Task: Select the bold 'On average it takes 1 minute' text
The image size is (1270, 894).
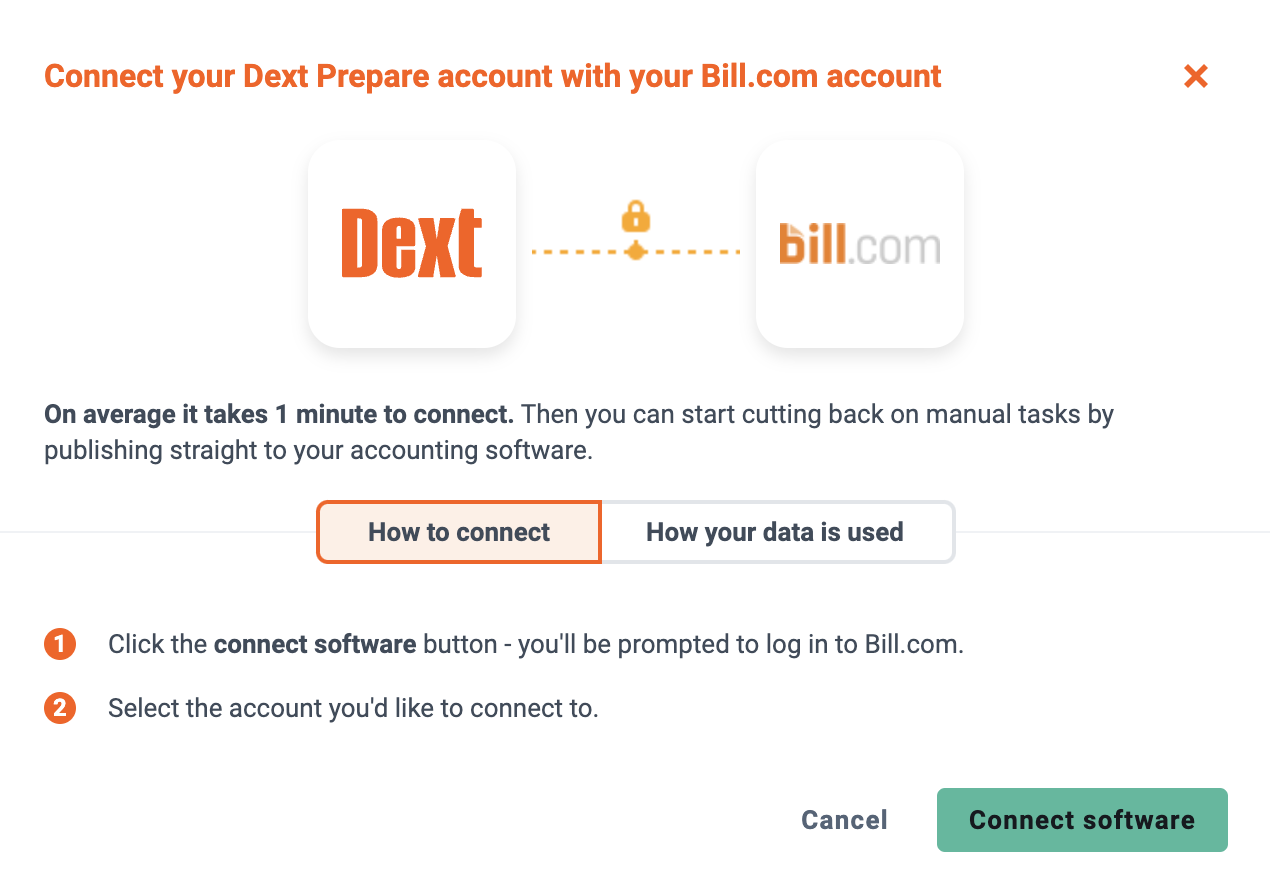Action: point(279,413)
